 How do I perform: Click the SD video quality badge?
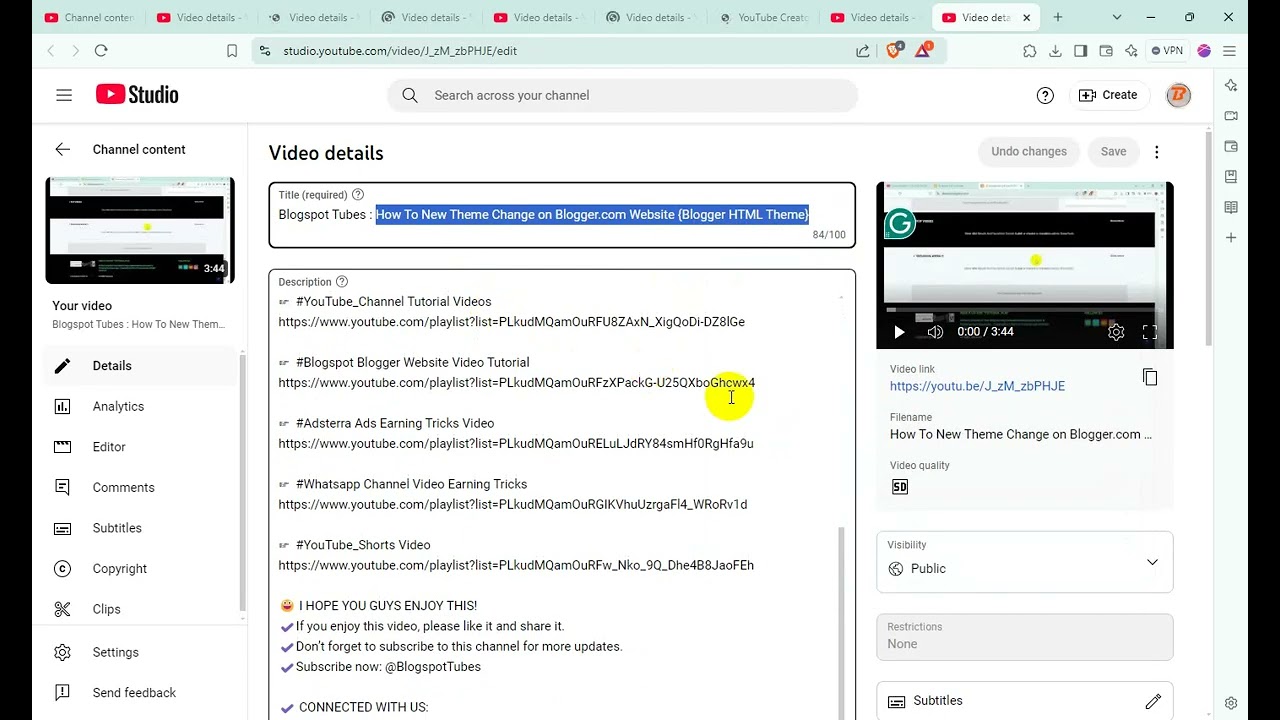(900, 487)
